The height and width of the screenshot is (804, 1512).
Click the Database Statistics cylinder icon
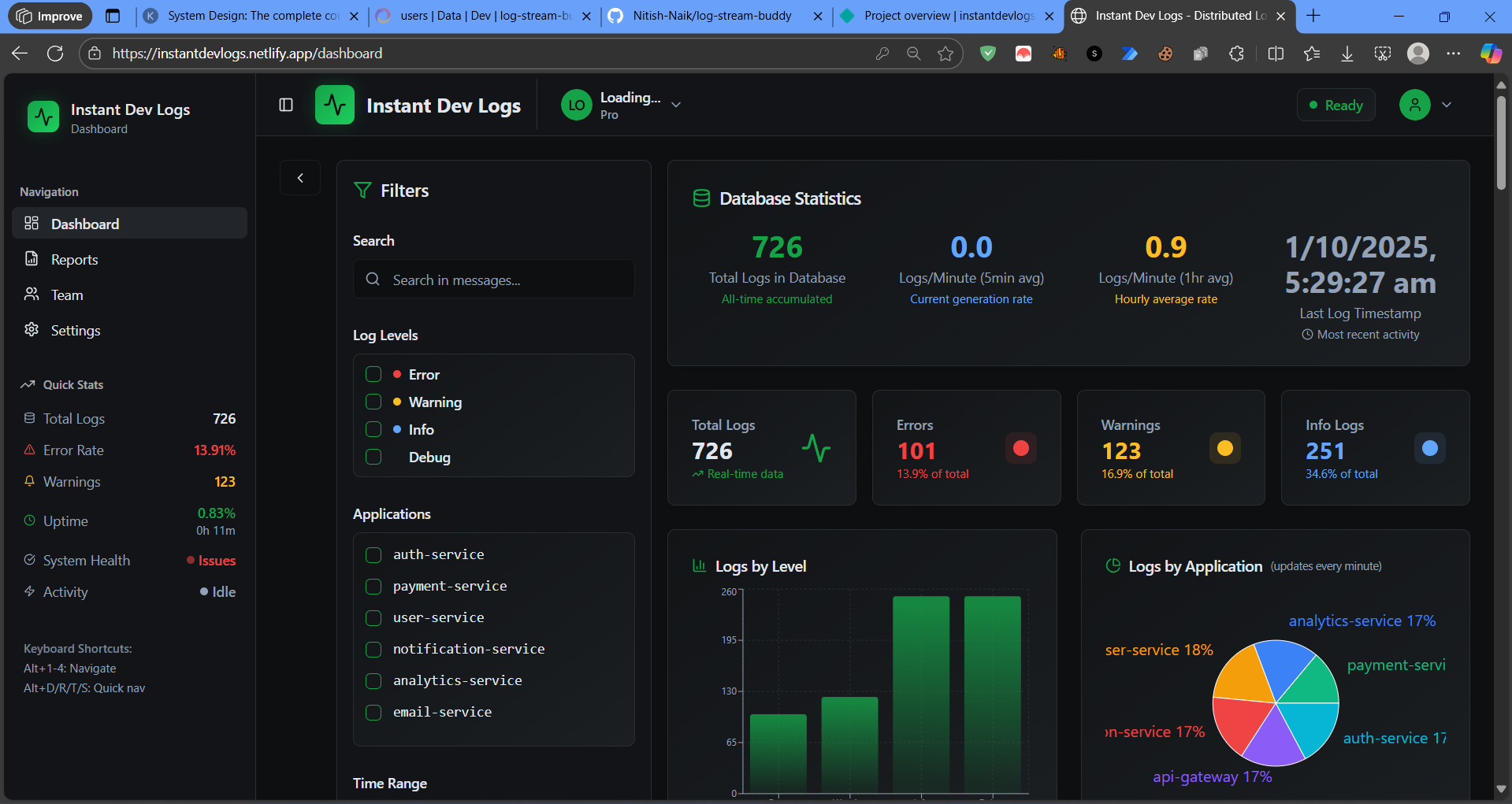pyautogui.click(x=701, y=198)
